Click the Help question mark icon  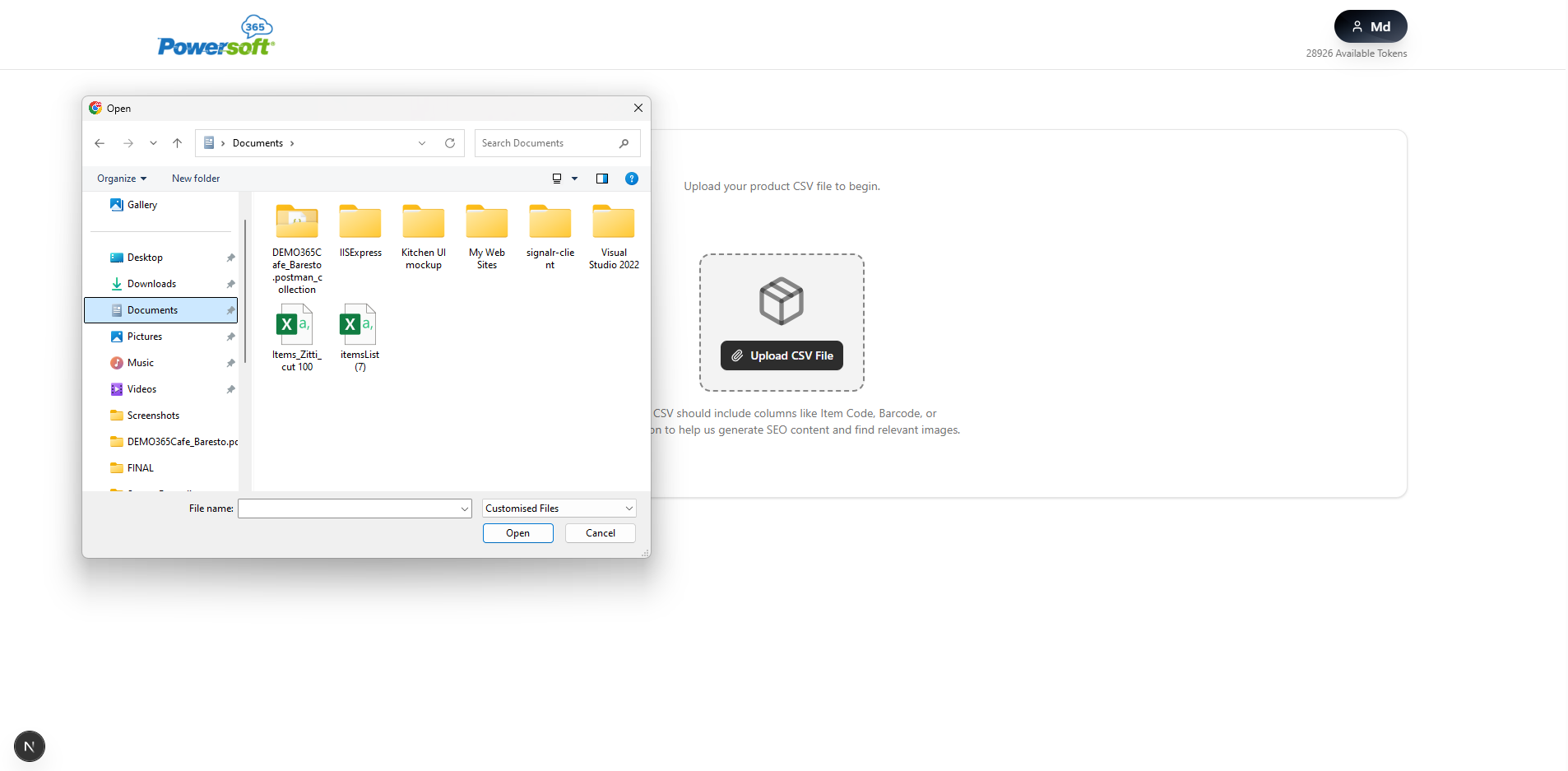(x=631, y=179)
